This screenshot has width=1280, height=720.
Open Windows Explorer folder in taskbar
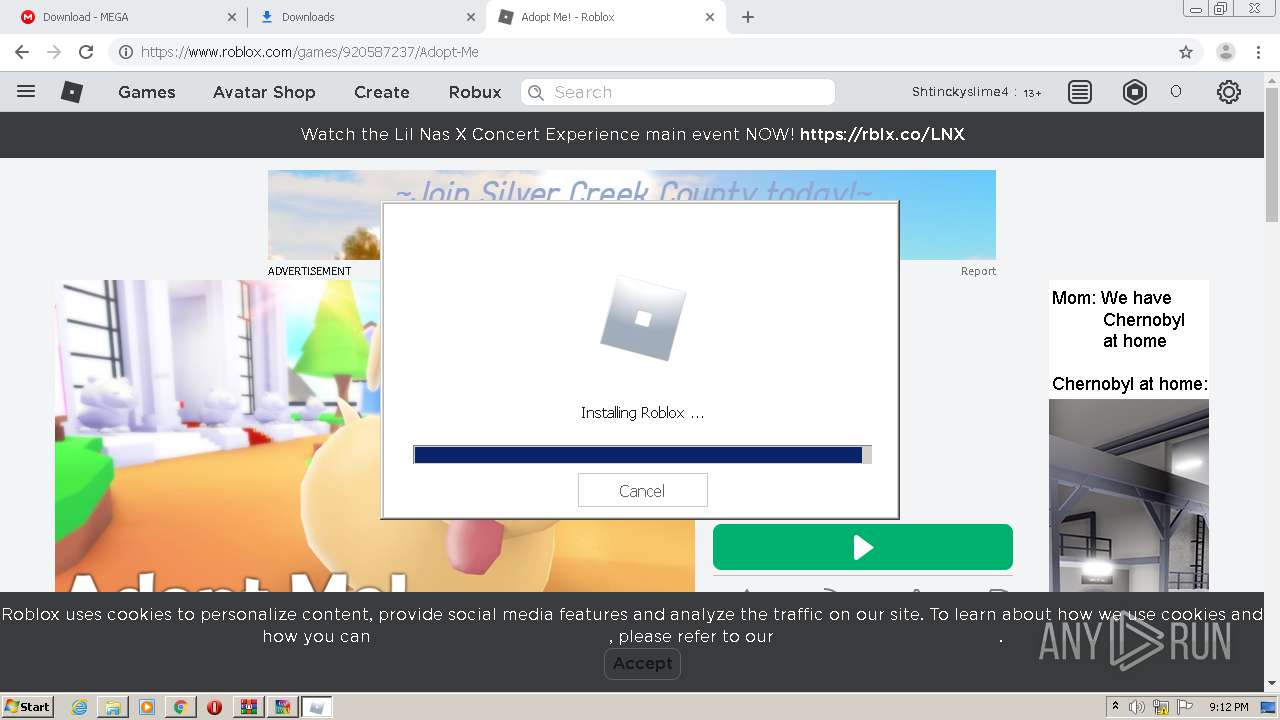pos(113,707)
